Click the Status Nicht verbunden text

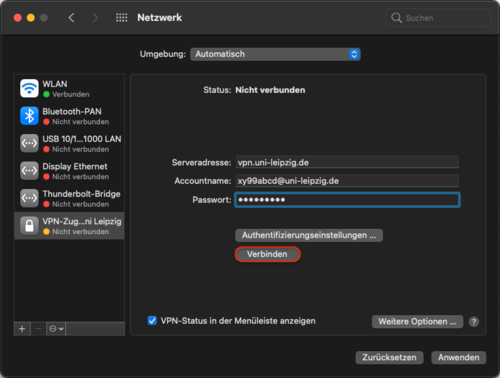[270, 90]
